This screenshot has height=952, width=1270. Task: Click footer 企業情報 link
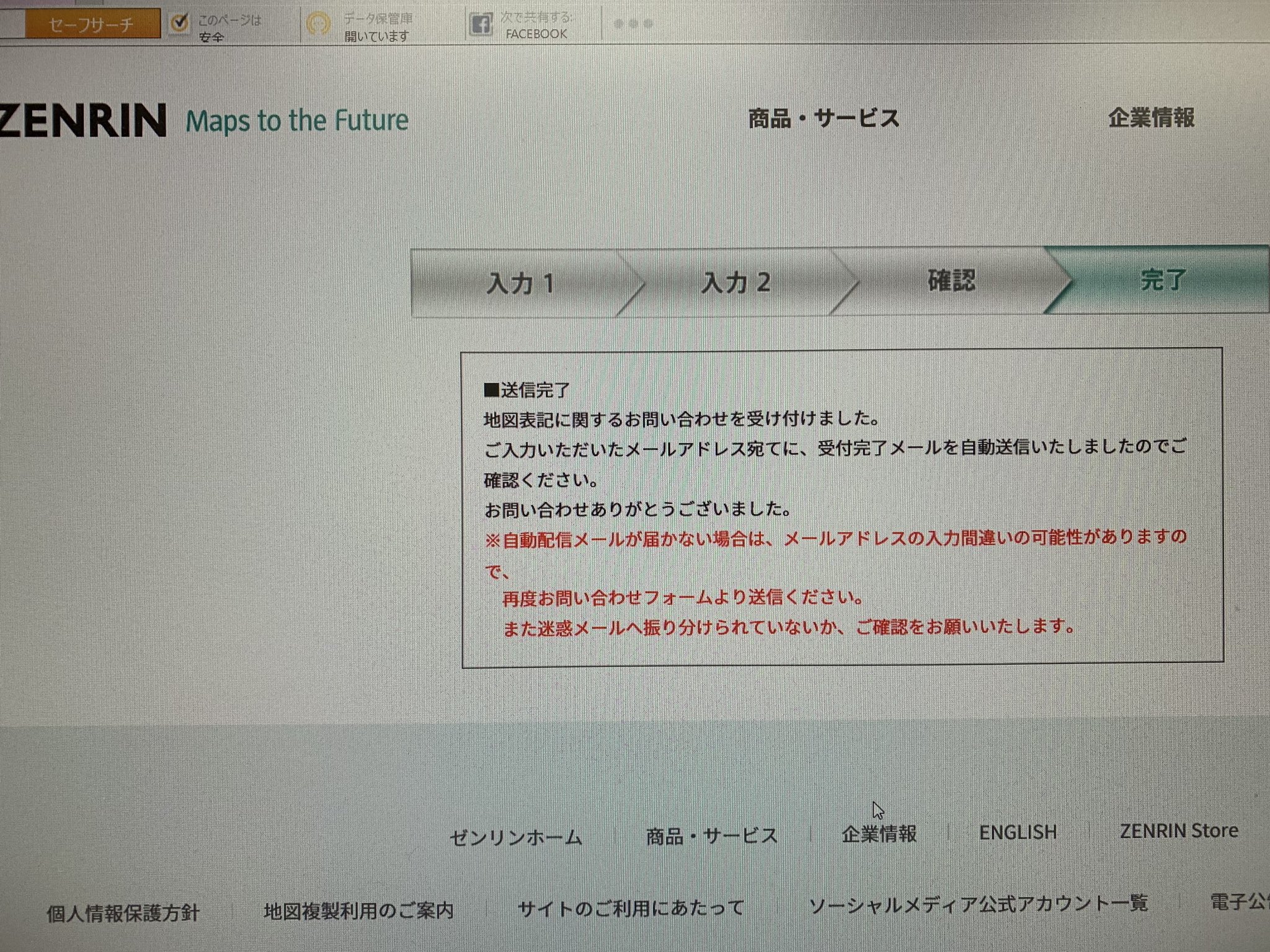coord(879,834)
